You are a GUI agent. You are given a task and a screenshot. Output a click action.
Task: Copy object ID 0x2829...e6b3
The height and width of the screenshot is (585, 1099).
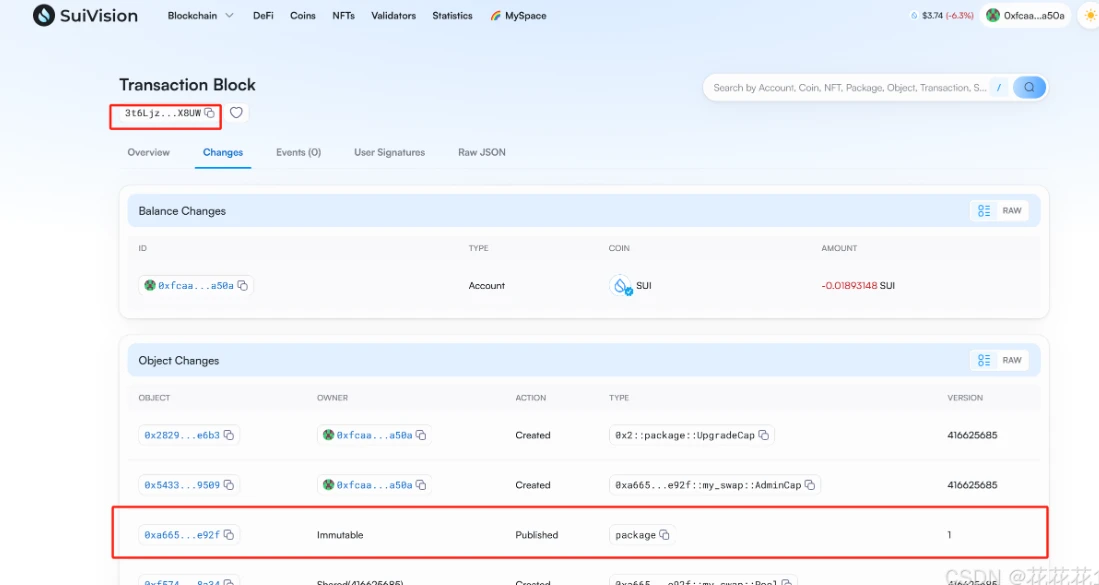coord(229,435)
